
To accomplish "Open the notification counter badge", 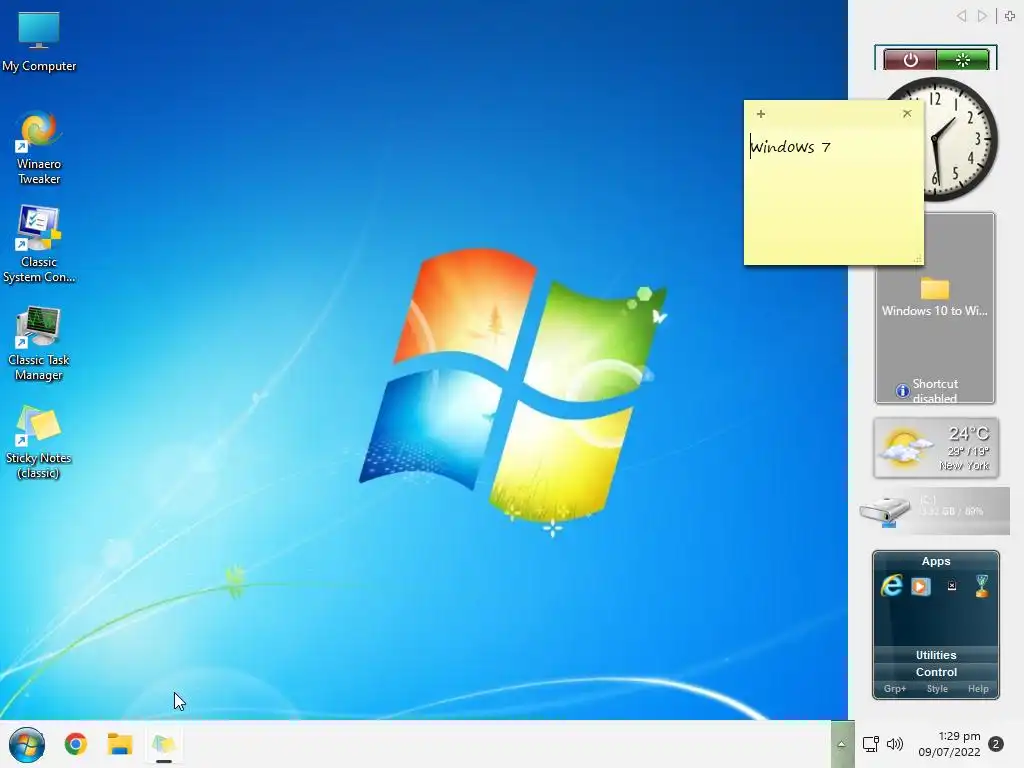I will point(996,744).
